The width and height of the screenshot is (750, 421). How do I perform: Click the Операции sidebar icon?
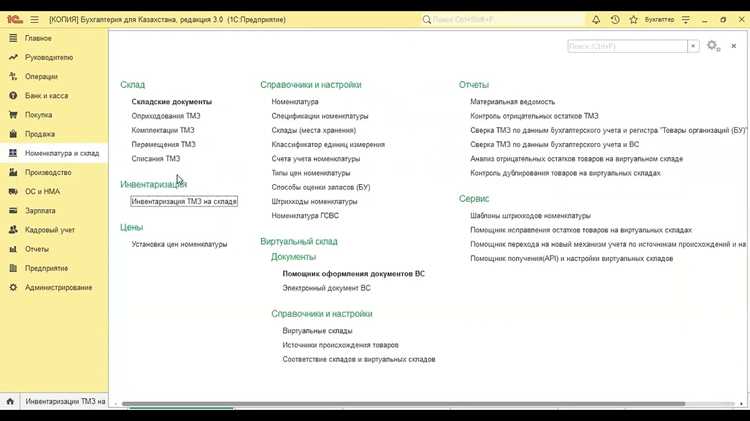(13, 76)
